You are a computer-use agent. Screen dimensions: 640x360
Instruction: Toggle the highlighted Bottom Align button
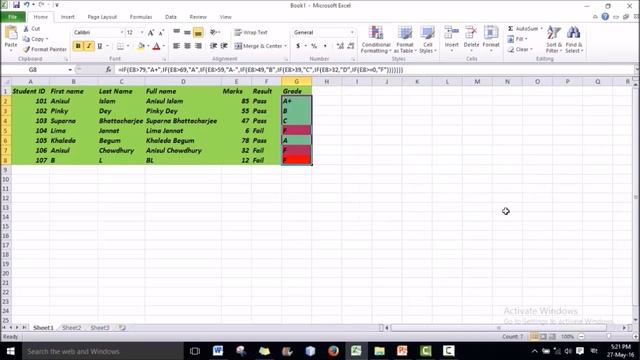[x=198, y=32]
